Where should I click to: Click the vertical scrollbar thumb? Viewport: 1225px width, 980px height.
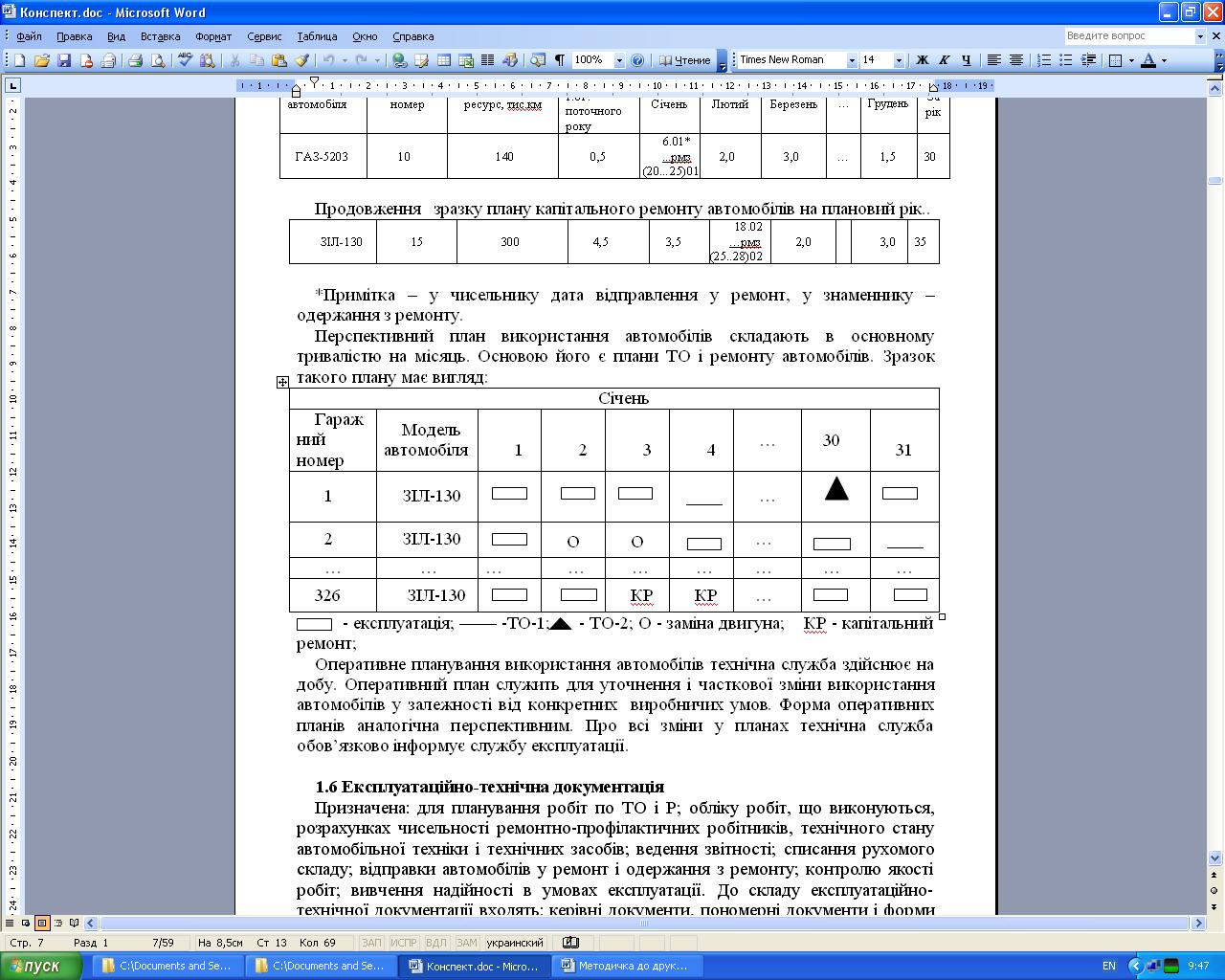pos(1215,181)
